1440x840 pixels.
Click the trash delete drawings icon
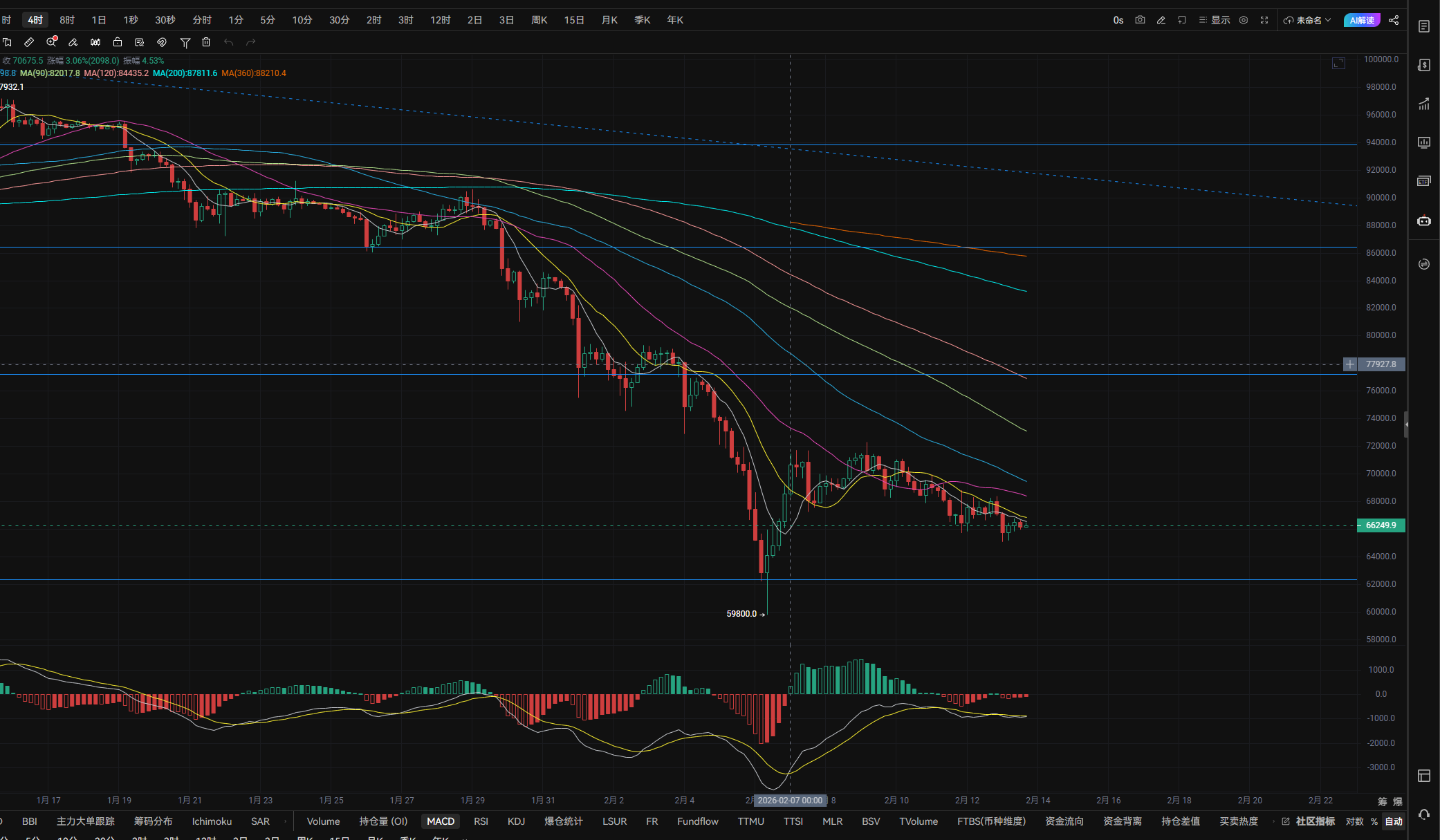pos(206,42)
